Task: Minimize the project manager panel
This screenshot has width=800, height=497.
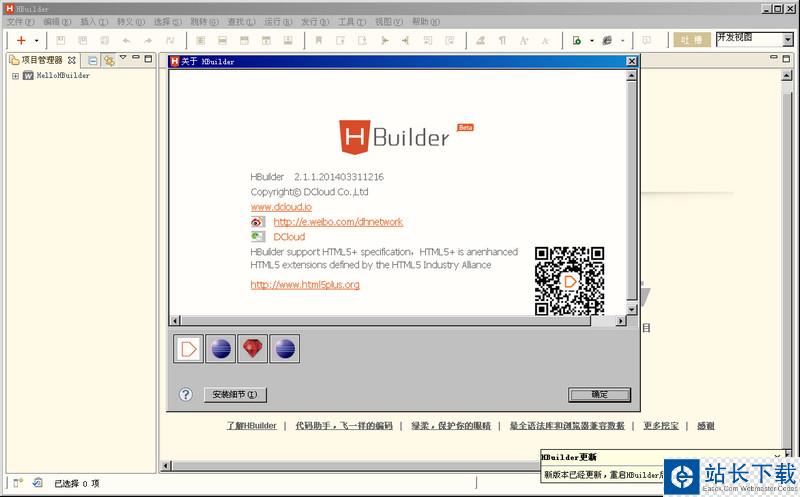Action: [136, 58]
